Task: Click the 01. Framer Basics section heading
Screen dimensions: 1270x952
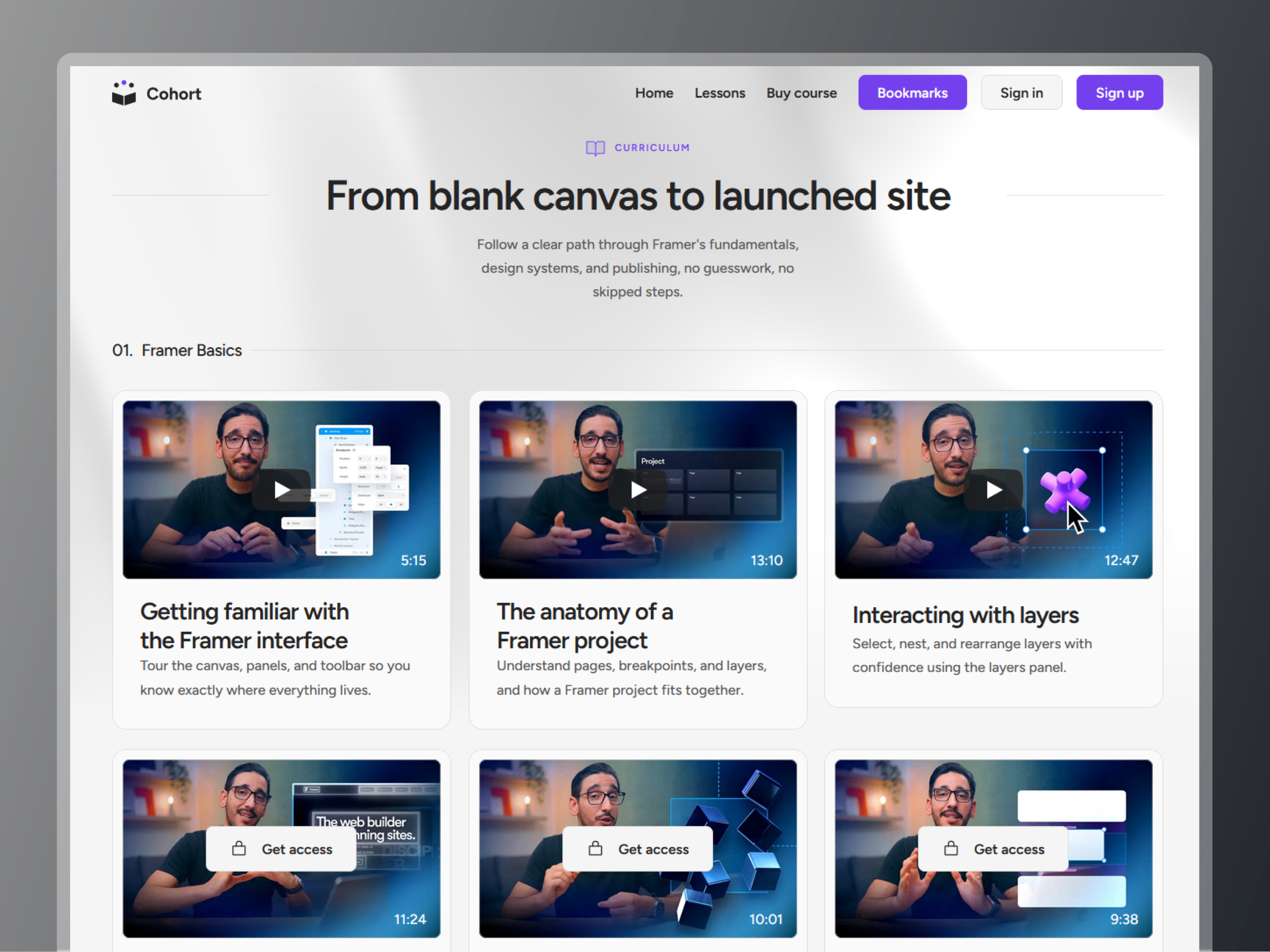Action: coord(177,350)
